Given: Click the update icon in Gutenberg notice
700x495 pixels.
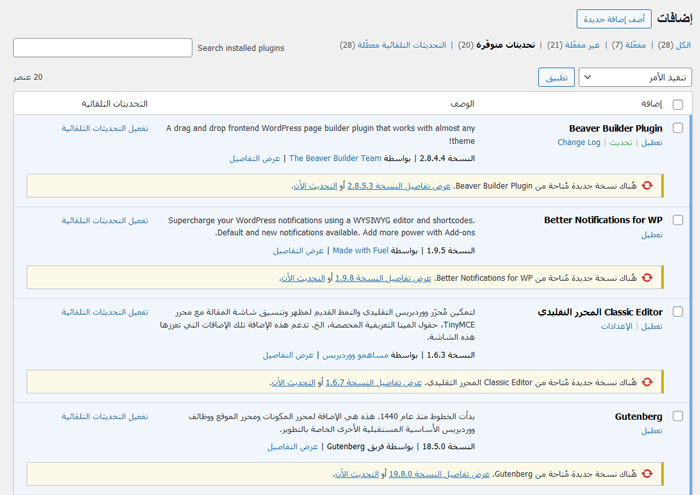Looking at the screenshot, I should click(x=647, y=474).
